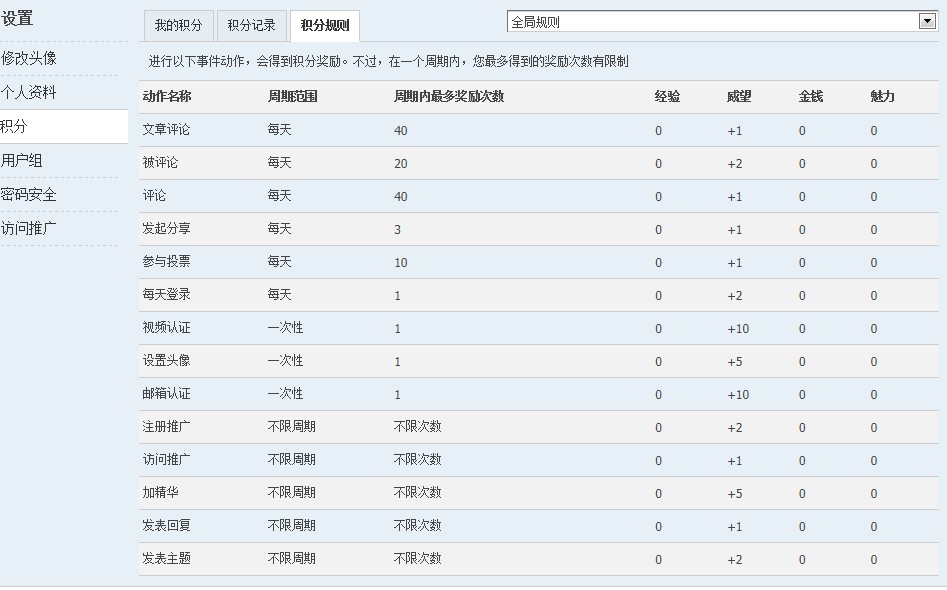This screenshot has width=947, height=590.
Task: Open 访问推广 in the settings sidebar
Action: click(28, 228)
